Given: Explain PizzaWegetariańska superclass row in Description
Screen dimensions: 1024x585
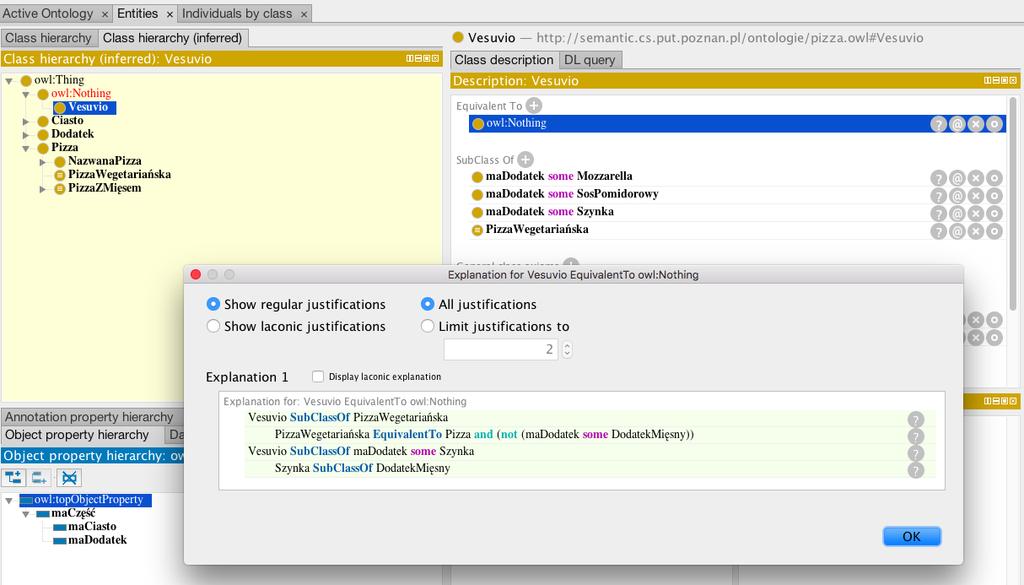Looking at the screenshot, I should [x=938, y=231].
